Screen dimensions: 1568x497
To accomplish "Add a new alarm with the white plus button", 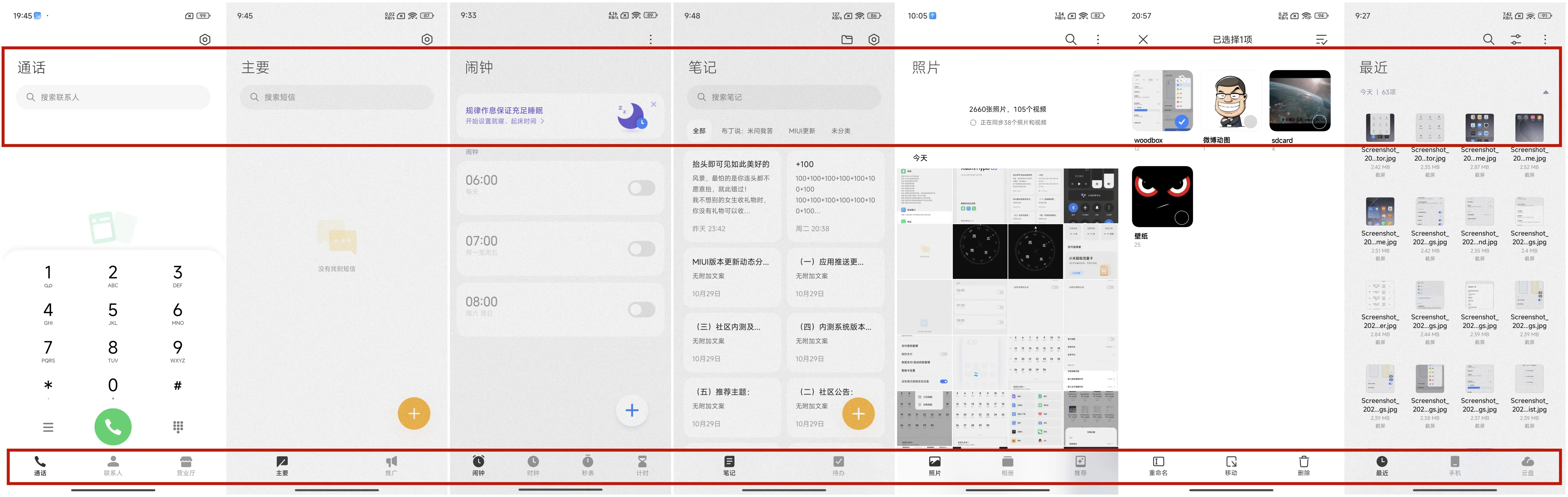I will point(632,411).
